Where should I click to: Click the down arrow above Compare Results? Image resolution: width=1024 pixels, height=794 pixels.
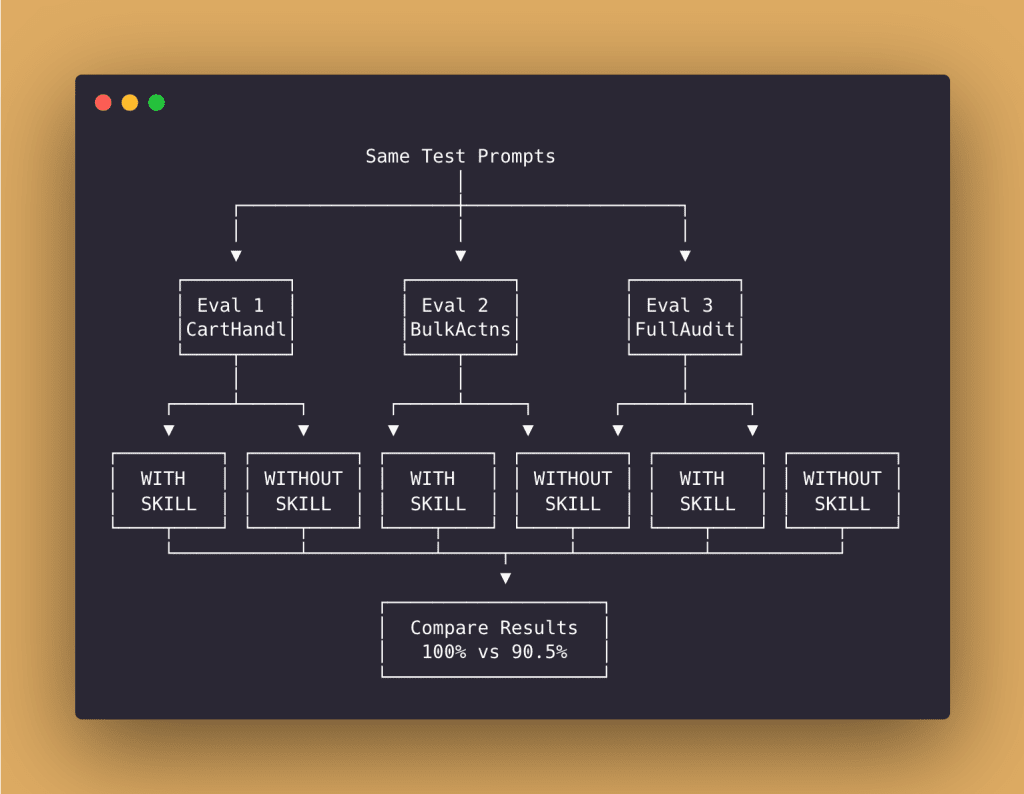tap(505, 578)
